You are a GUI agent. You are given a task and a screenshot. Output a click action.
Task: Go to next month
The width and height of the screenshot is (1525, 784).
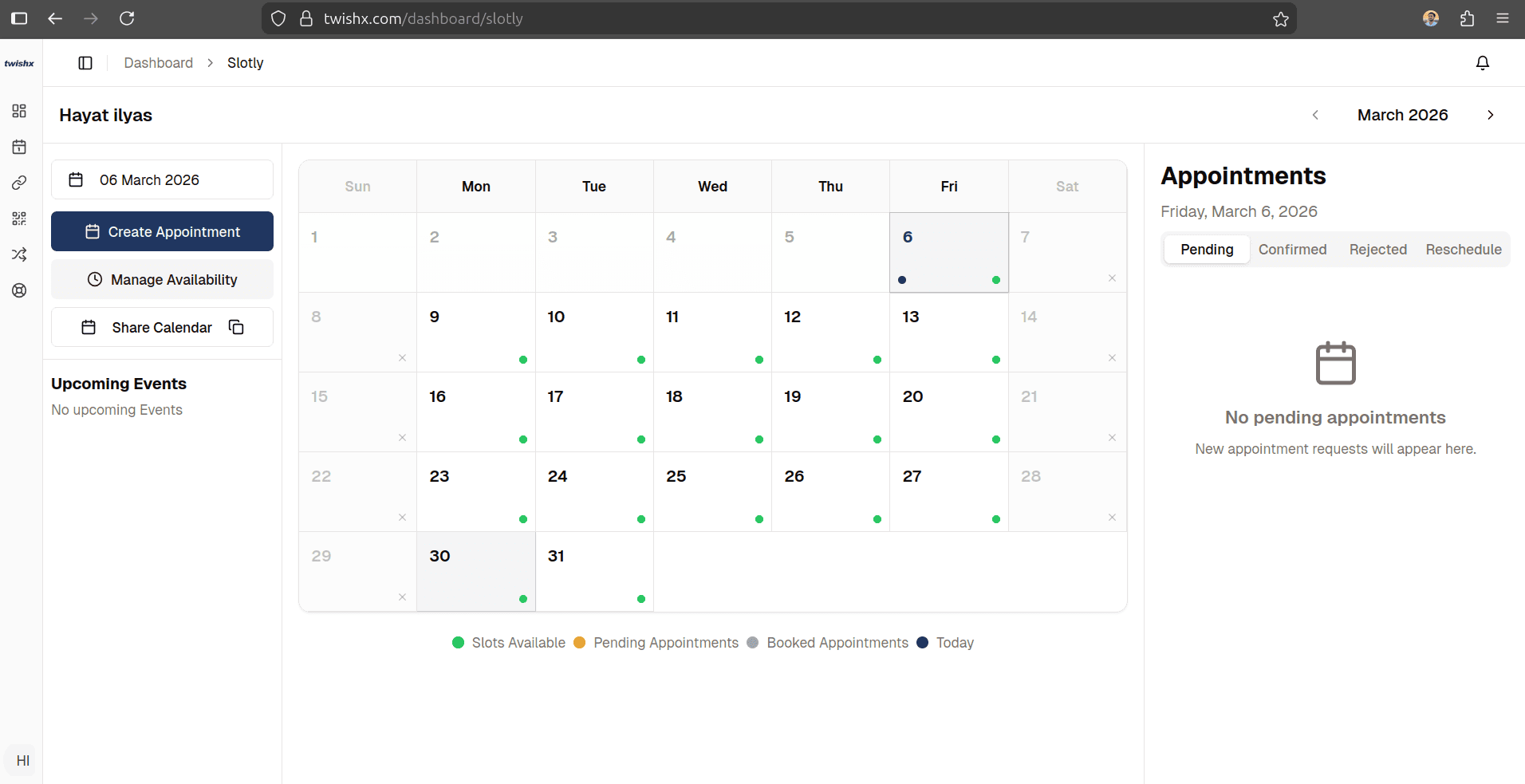(1490, 115)
